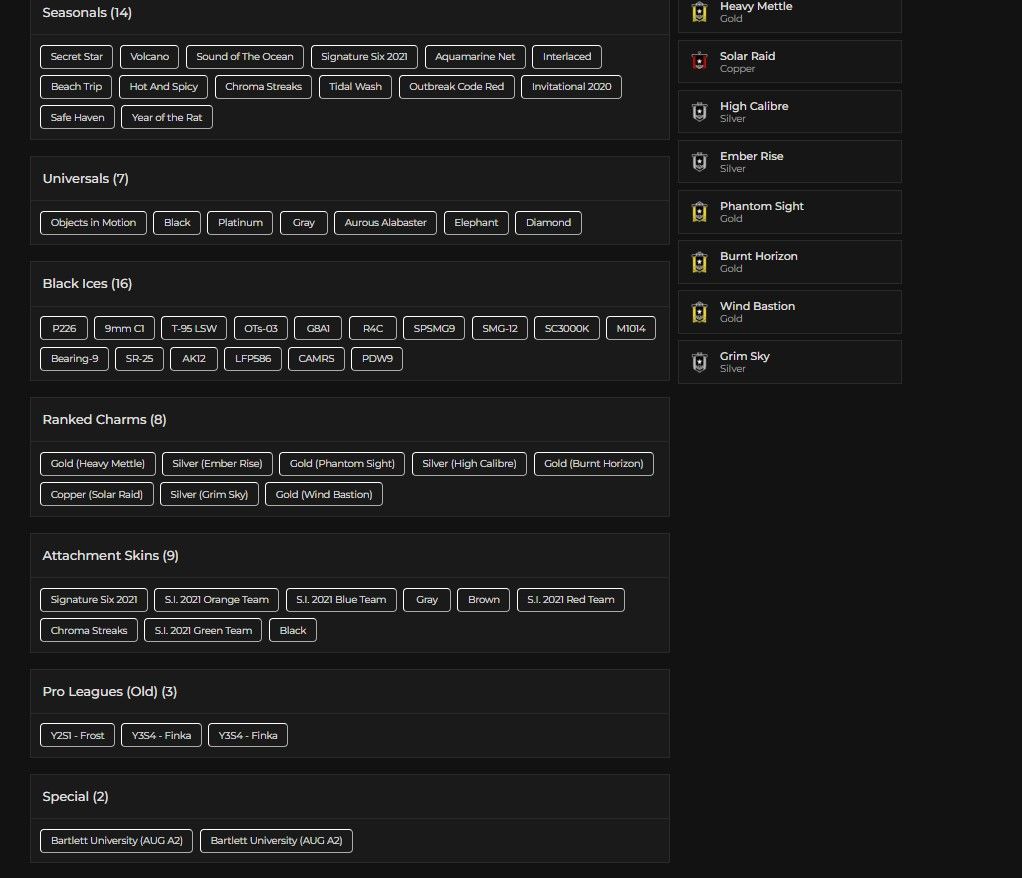Select the Volcano seasonal skin tag
Viewport: 1022px width, 878px height.
click(149, 57)
